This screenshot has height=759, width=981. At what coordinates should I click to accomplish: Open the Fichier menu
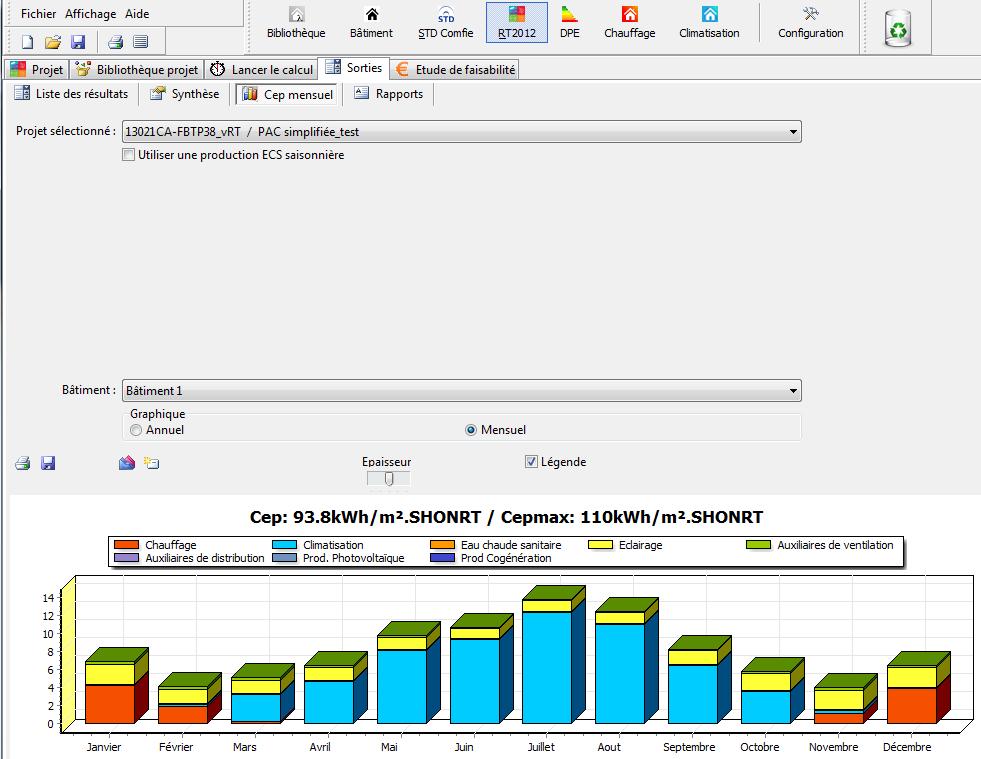click(39, 14)
